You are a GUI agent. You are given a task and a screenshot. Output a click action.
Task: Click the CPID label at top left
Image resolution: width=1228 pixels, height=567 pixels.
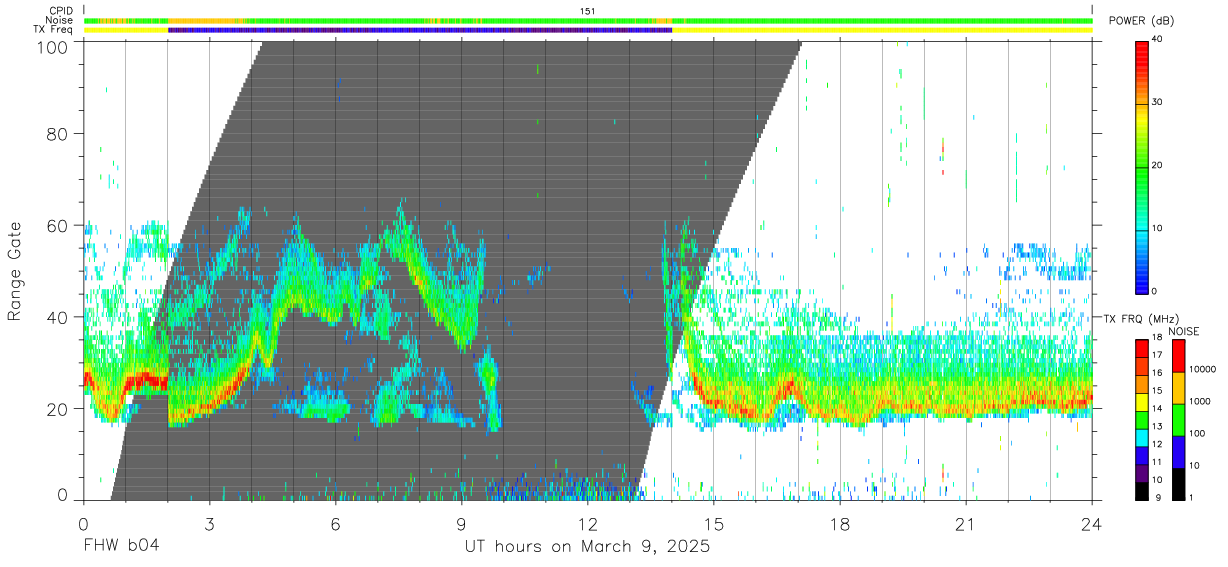click(61, 11)
